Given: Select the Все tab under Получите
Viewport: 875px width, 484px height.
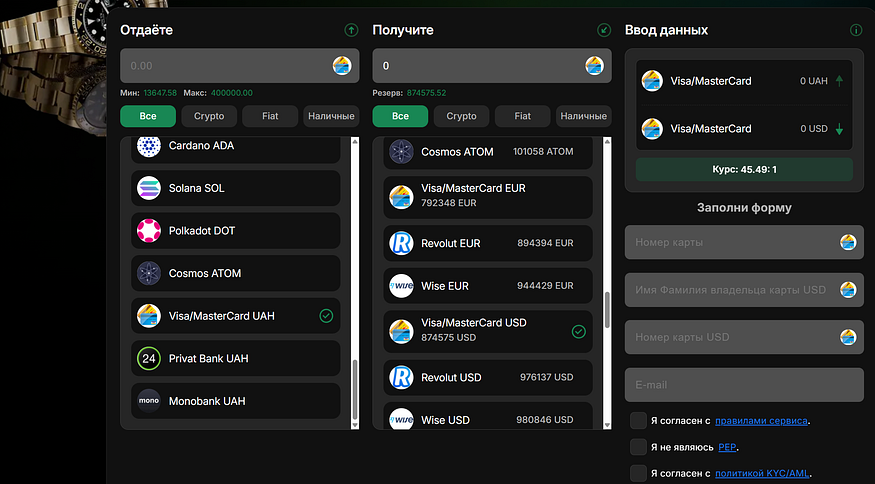Looking at the screenshot, I should (x=400, y=116).
